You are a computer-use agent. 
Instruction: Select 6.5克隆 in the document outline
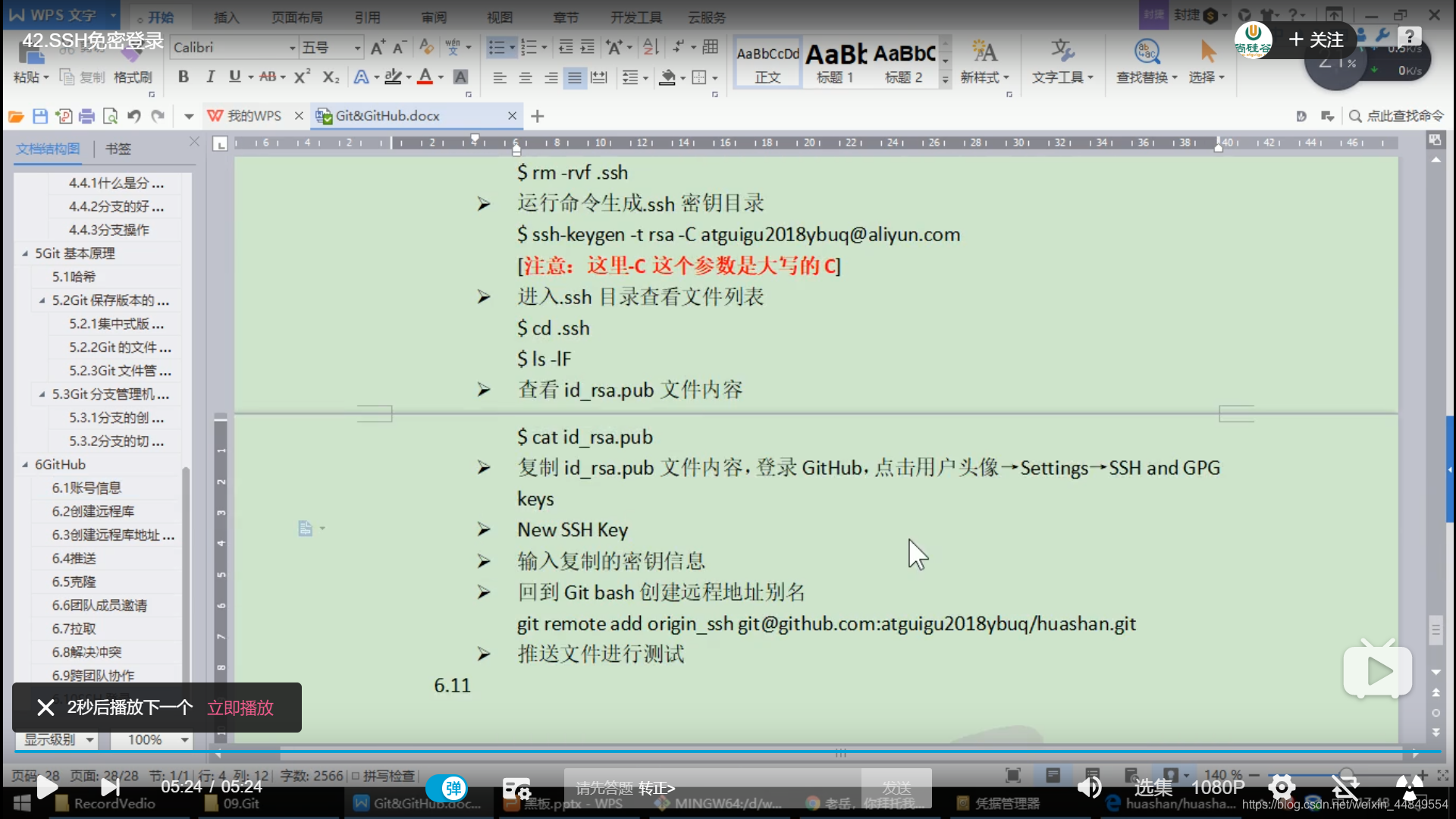point(74,582)
